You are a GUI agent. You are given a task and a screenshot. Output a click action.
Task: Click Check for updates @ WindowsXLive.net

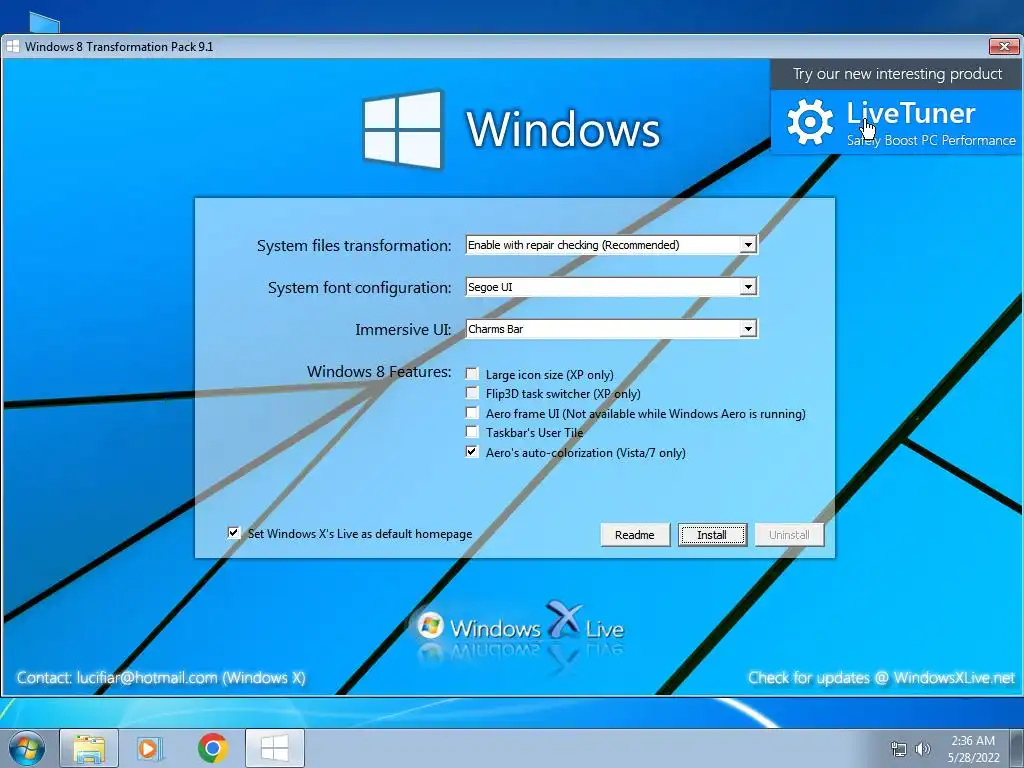pos(882,678)
